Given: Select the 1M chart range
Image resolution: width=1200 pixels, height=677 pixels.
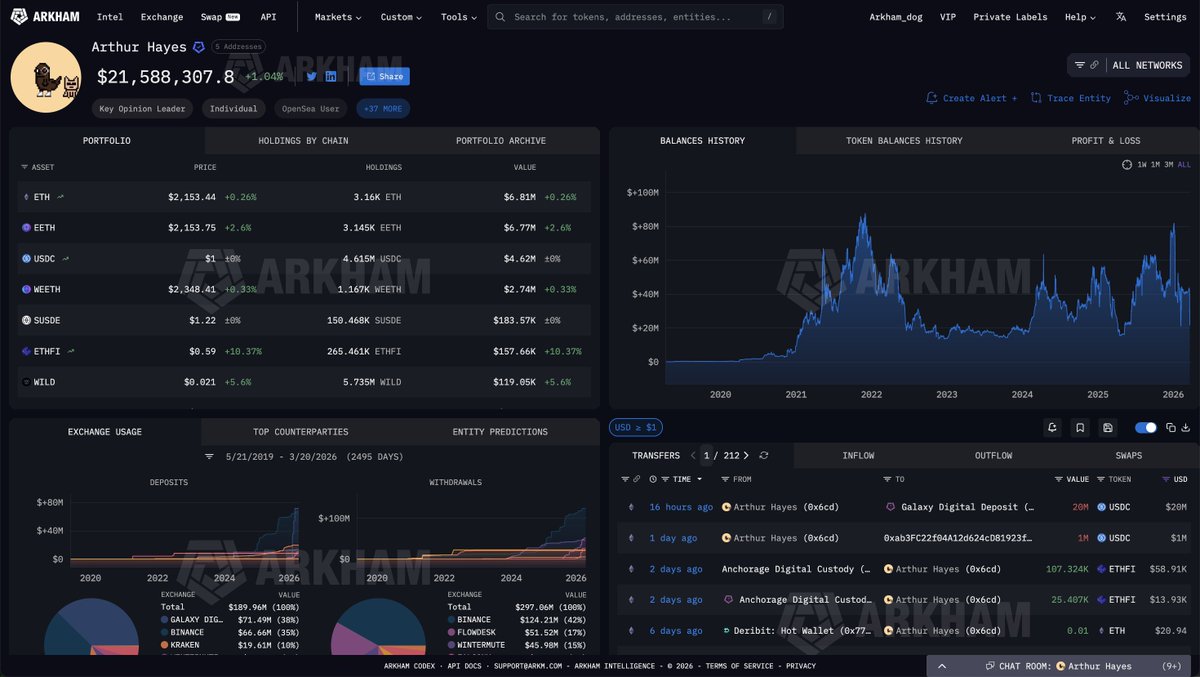Looking at the screenshot, I should 1155,164.
